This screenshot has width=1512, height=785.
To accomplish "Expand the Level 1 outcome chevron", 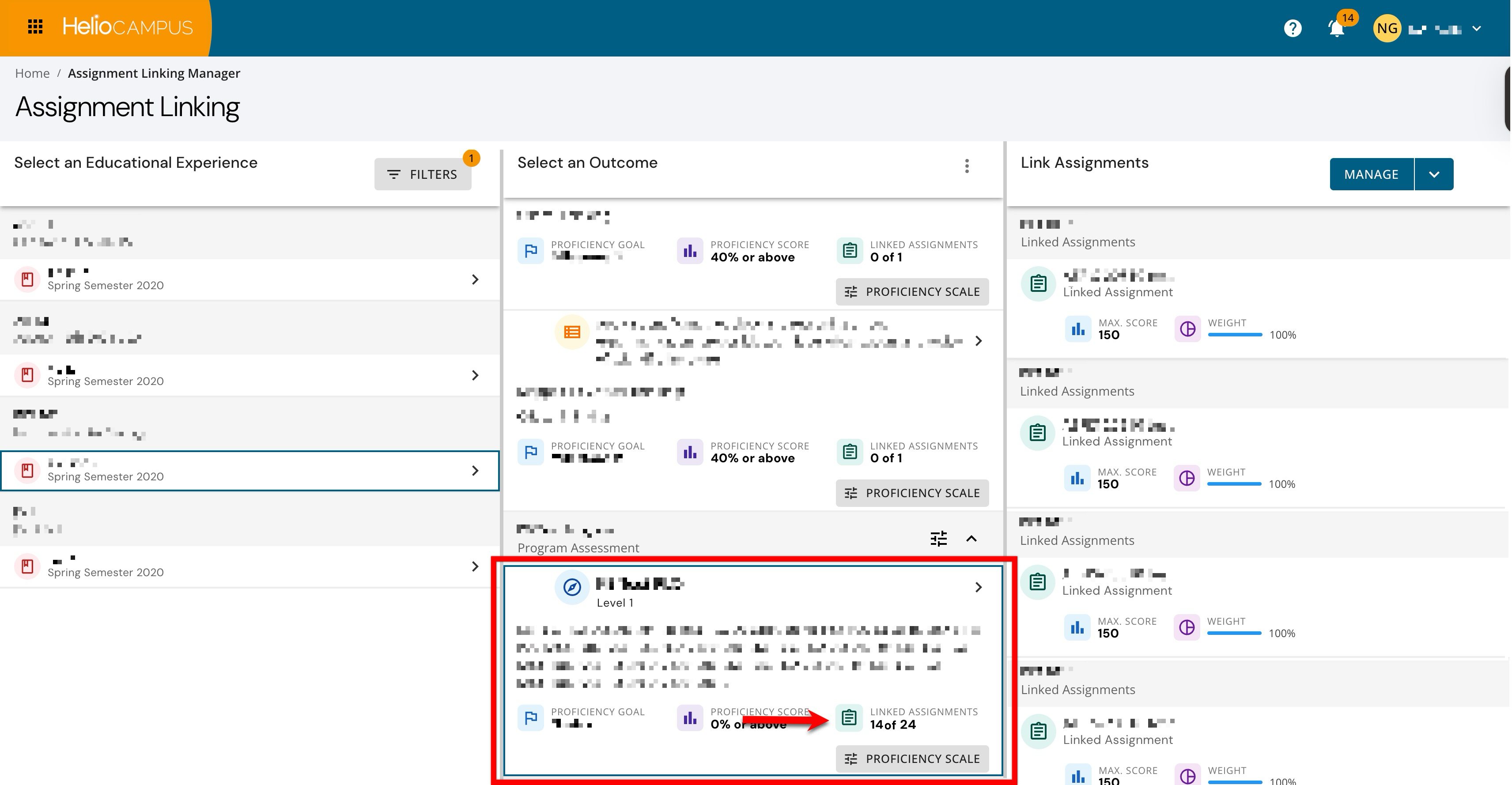I will tap(979, 587).
